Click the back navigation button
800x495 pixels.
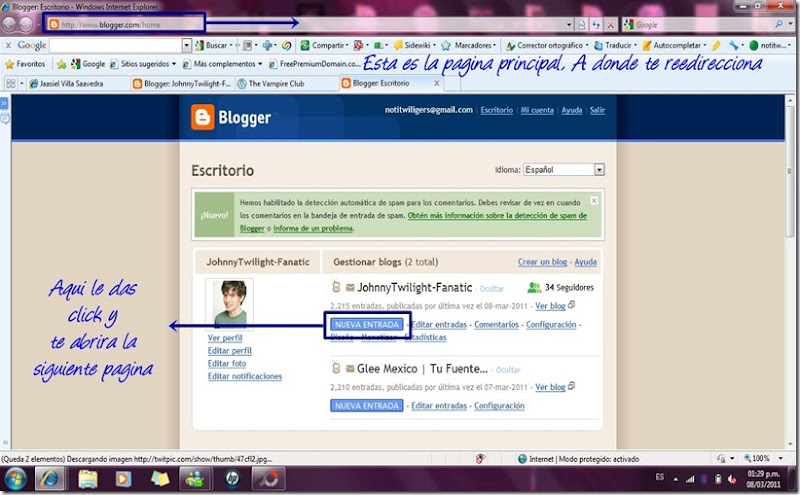tap(9, 24)
